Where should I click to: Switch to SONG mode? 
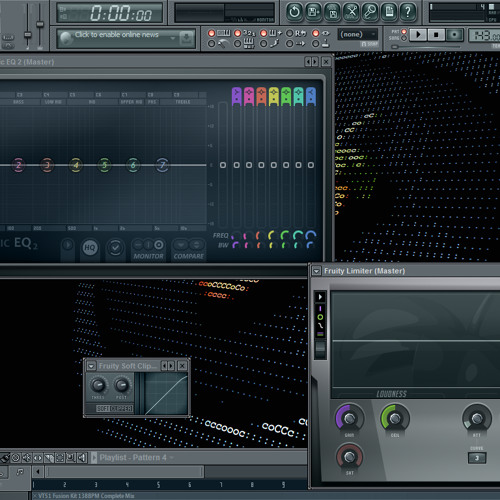(x=404, y=38)
